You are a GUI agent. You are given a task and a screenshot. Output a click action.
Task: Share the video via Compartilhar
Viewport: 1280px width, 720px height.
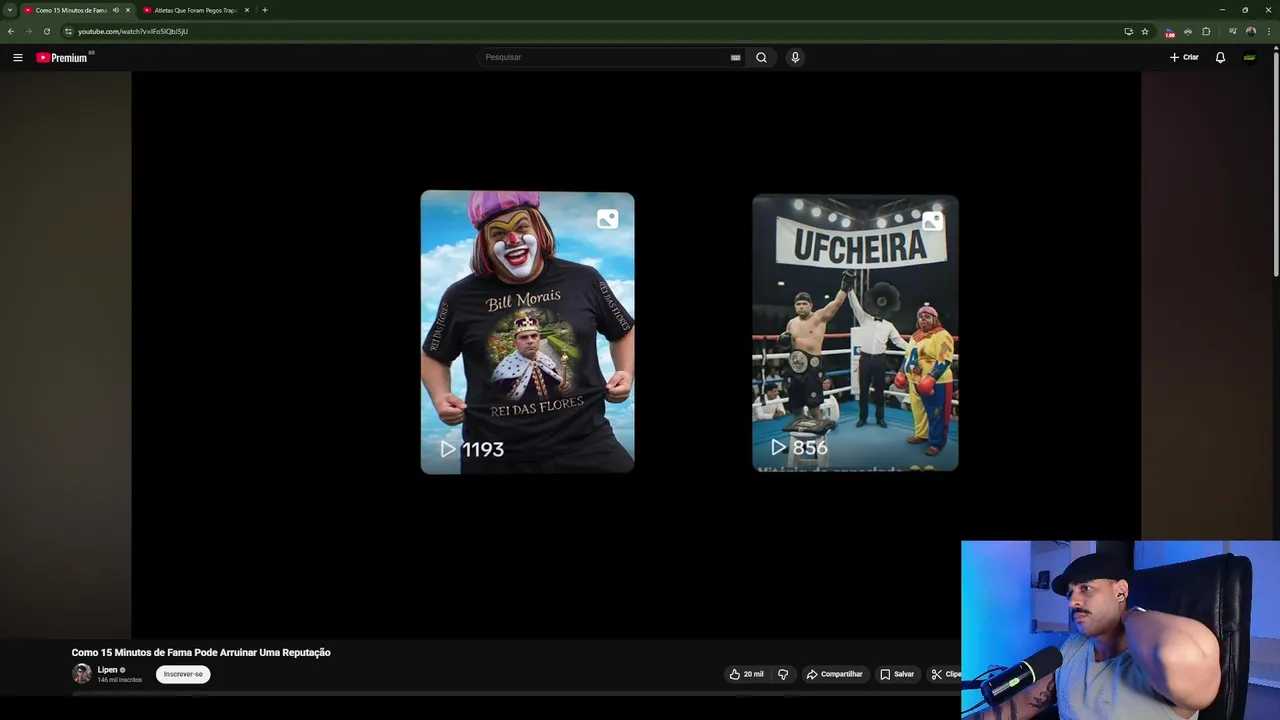[834, 674]
